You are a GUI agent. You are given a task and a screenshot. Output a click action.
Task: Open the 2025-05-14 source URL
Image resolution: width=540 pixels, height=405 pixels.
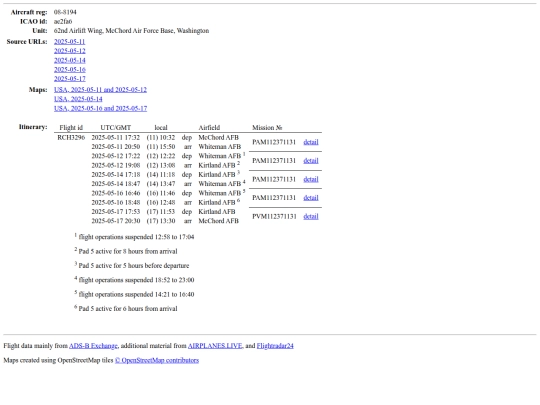click(70, 60)
